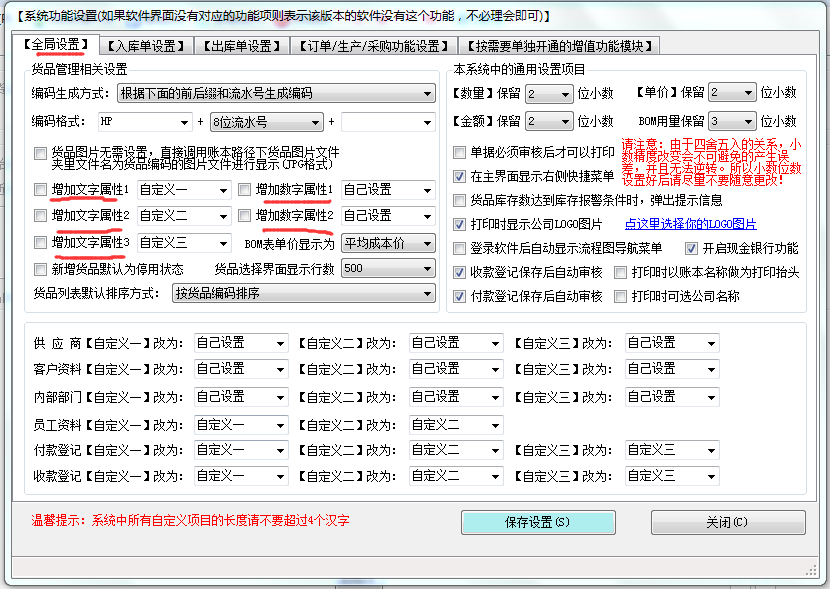Screen dimensions: 830x589
Task: Select the 订单/生产/采购功能设置 tab
Action: click(x=373, y=46)
